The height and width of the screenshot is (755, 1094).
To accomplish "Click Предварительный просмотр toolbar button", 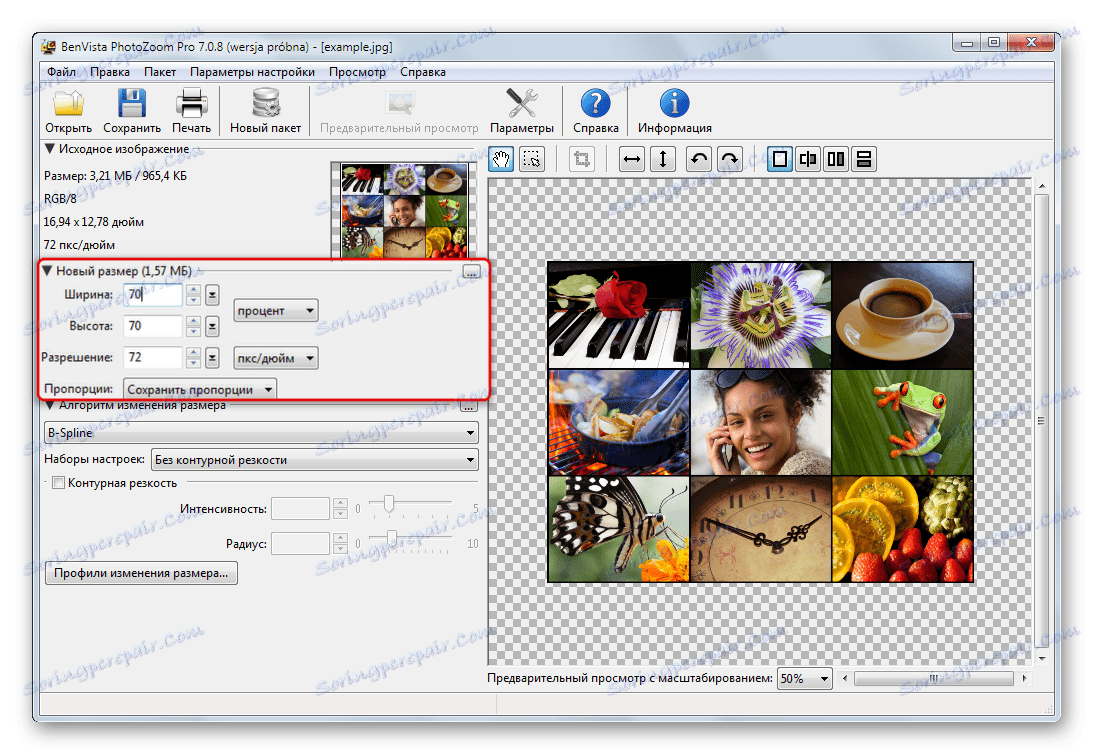I will click(x=399, y=112).
